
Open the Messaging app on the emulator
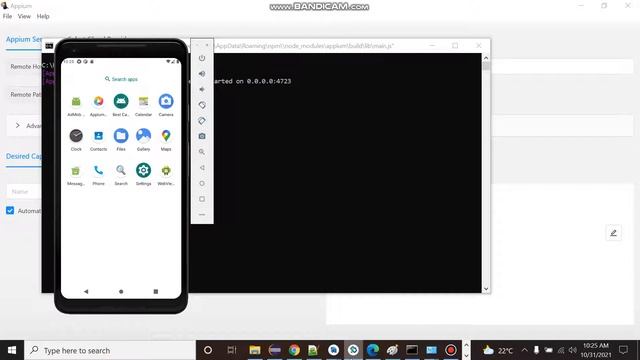point(76,171)
